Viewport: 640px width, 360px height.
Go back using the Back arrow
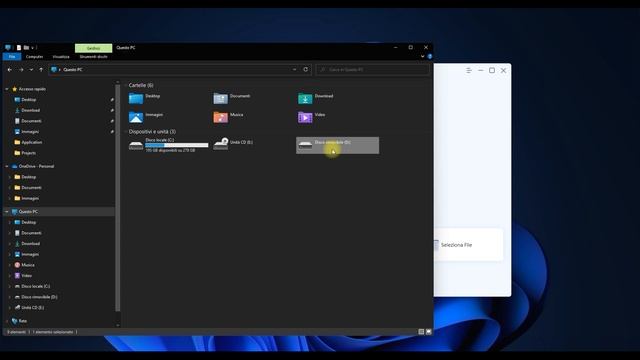[9, 70]
